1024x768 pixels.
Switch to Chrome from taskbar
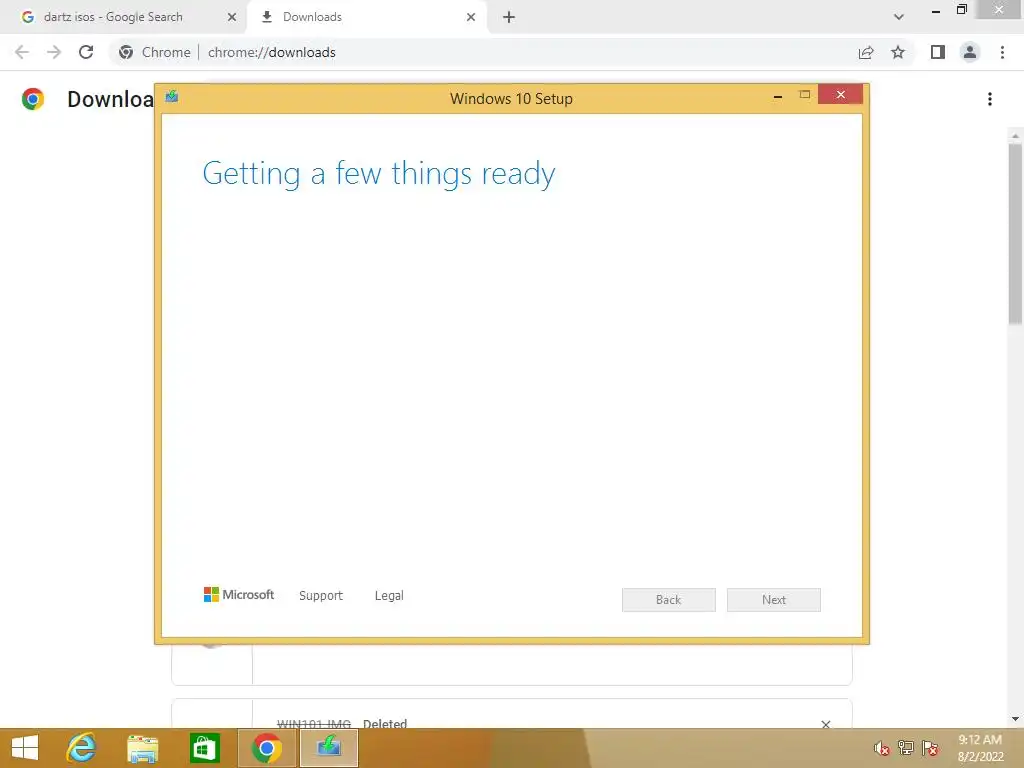[266, 748]
